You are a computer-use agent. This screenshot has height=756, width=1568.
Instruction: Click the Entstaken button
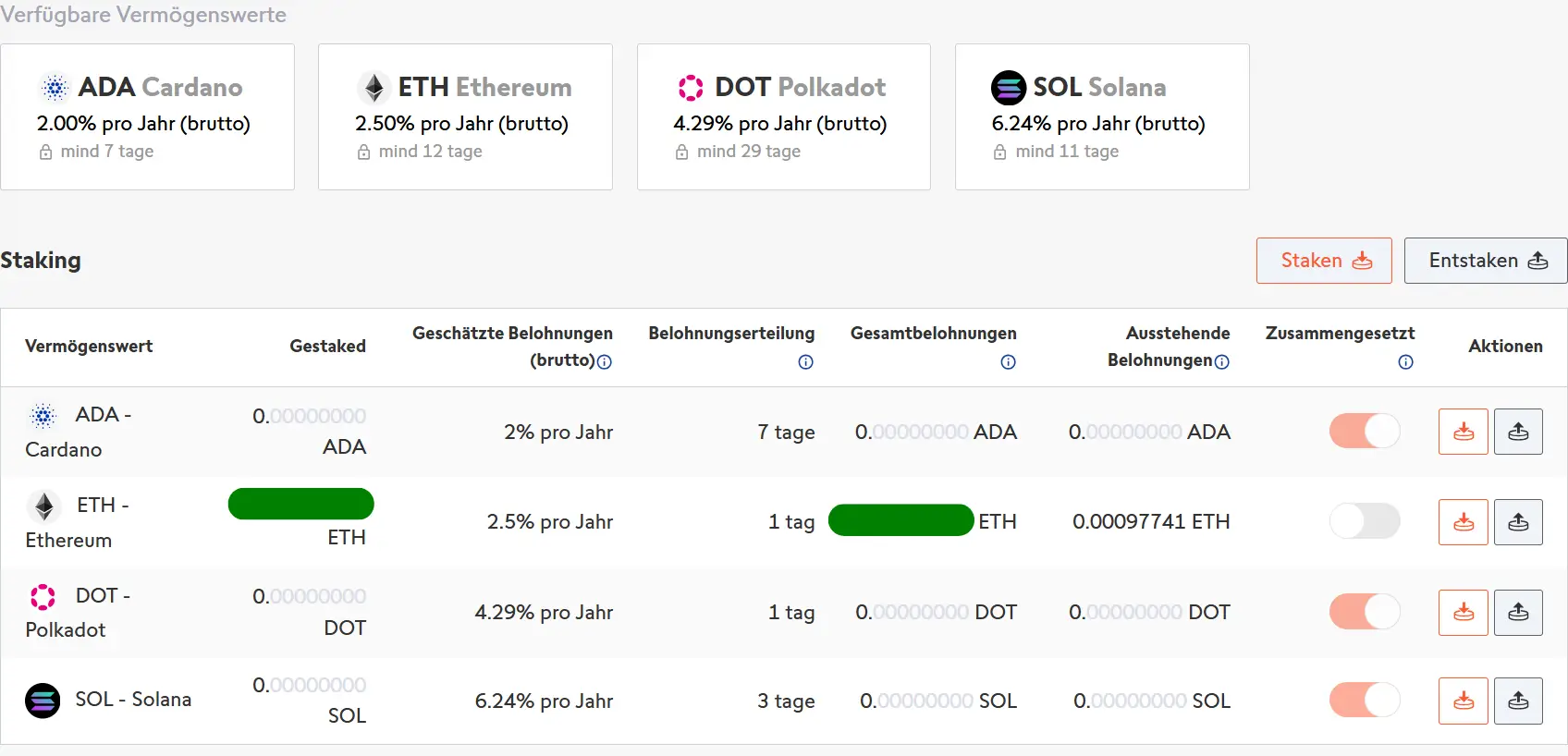1486,261
